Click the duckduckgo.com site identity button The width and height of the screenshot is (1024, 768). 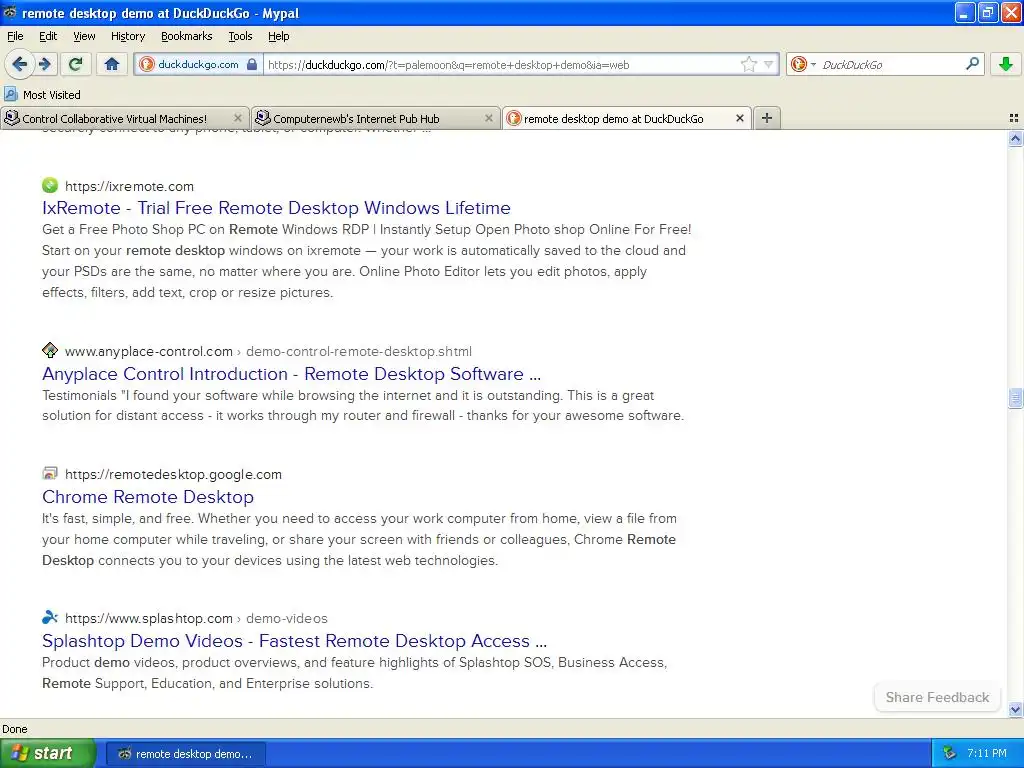[x=198, y=64]
